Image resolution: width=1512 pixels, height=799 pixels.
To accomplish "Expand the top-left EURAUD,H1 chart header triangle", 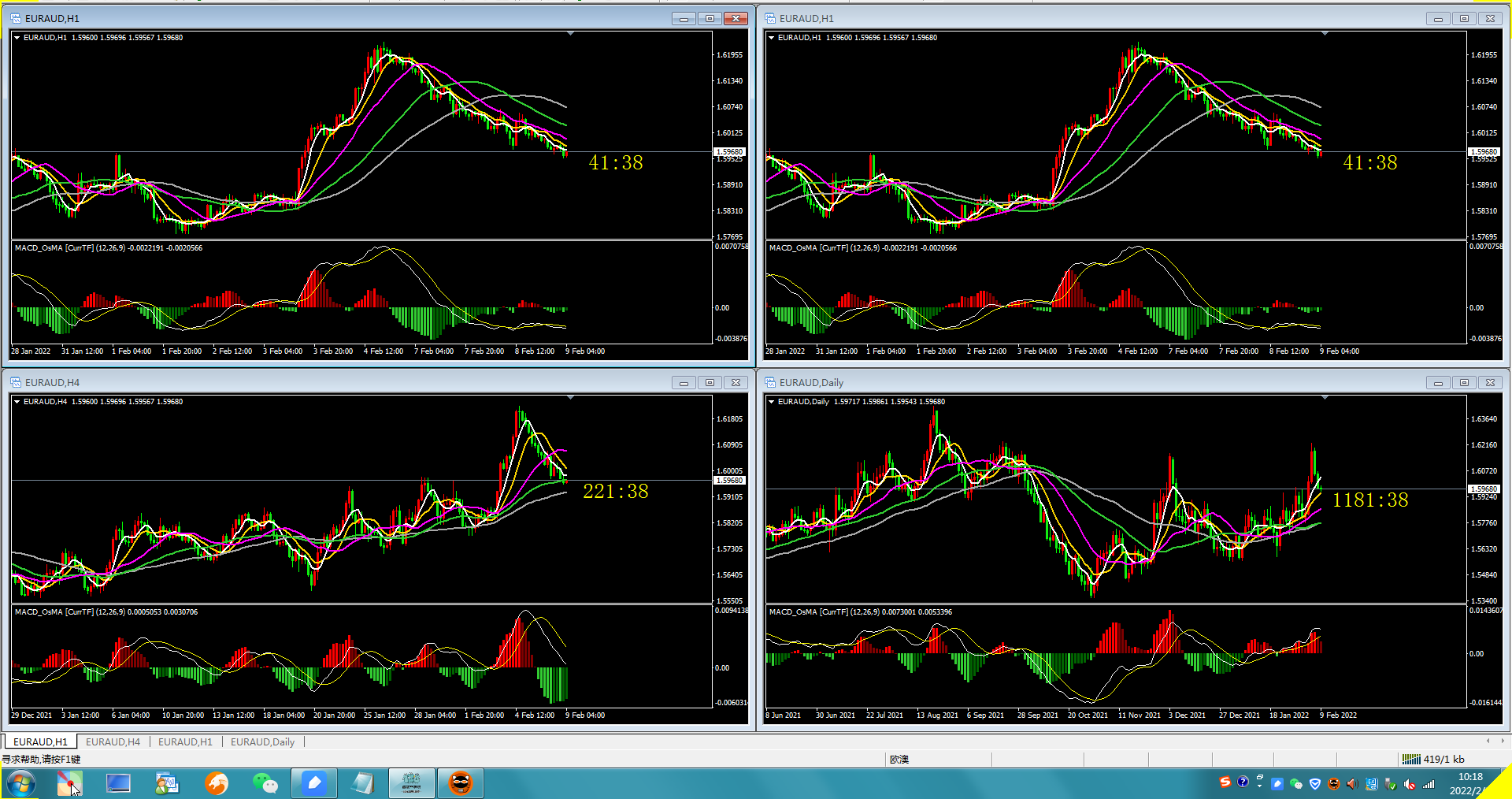I will pos(17,38).
